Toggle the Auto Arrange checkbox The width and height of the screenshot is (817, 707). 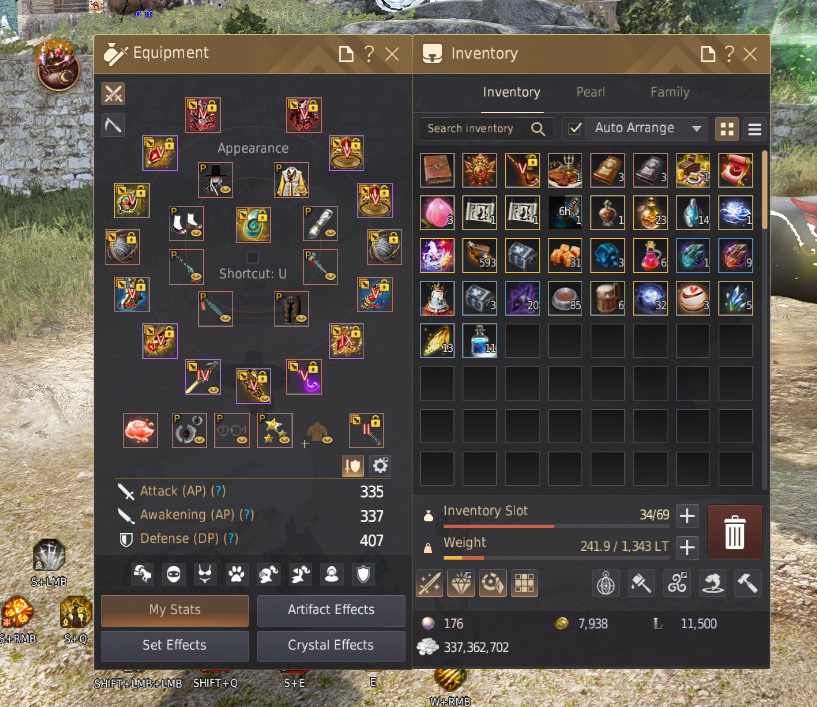point(575,129)
